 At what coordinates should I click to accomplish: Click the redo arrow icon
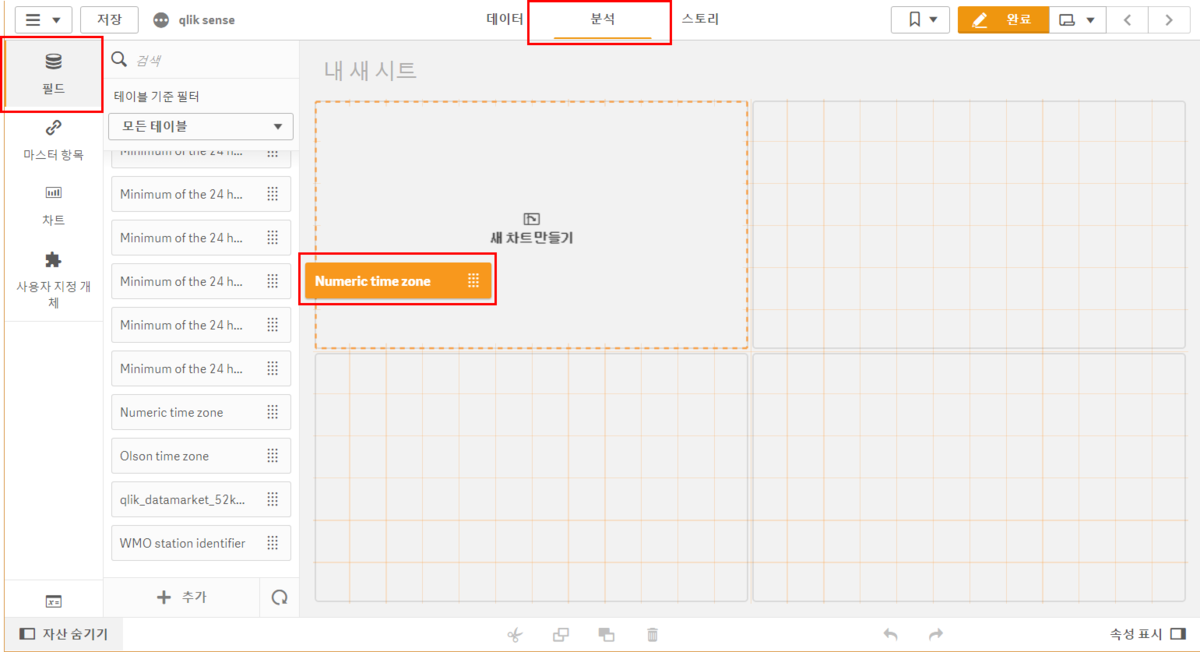tap(936, 634)
